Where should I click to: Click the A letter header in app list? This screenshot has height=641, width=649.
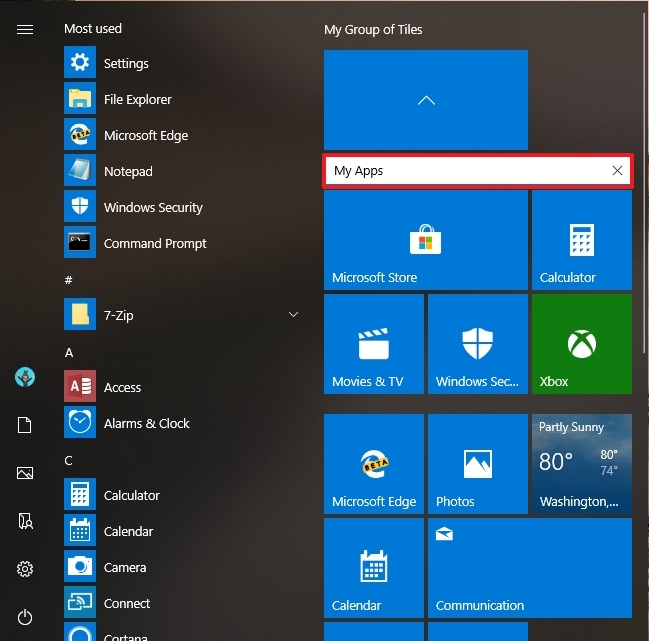69,353
